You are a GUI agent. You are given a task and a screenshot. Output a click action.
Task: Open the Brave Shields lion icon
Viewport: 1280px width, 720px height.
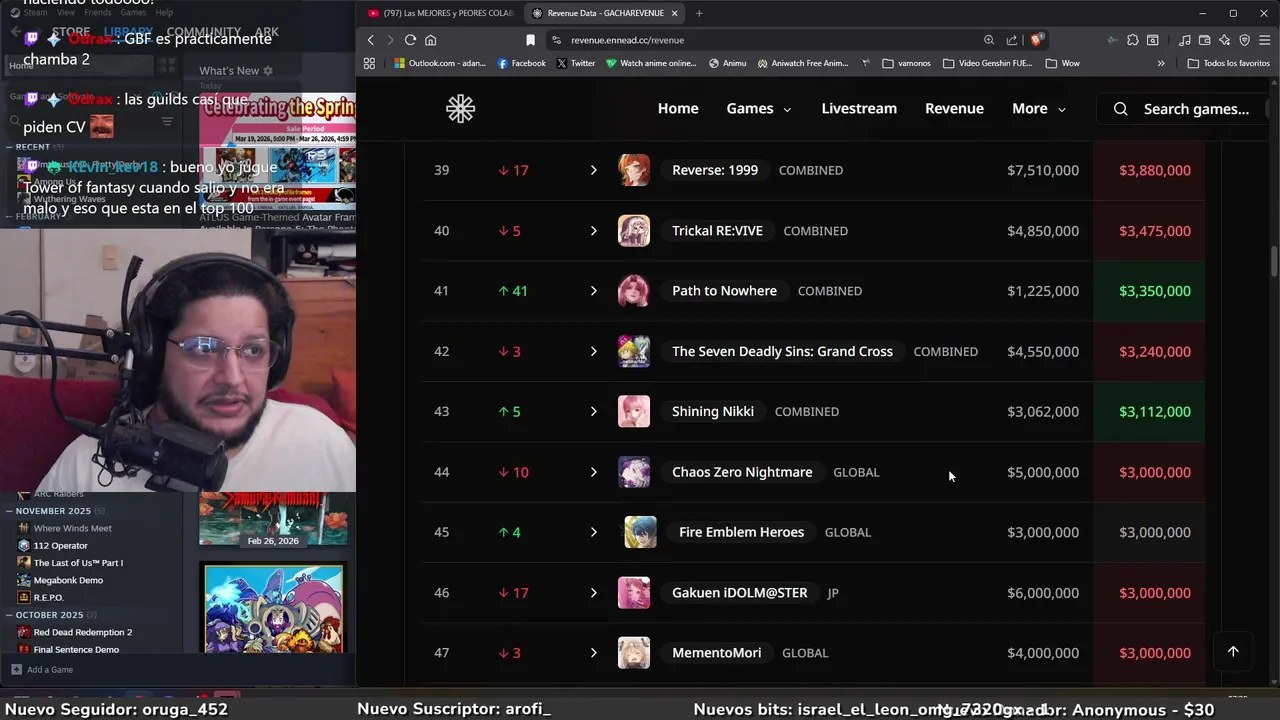pos(1037,40)
